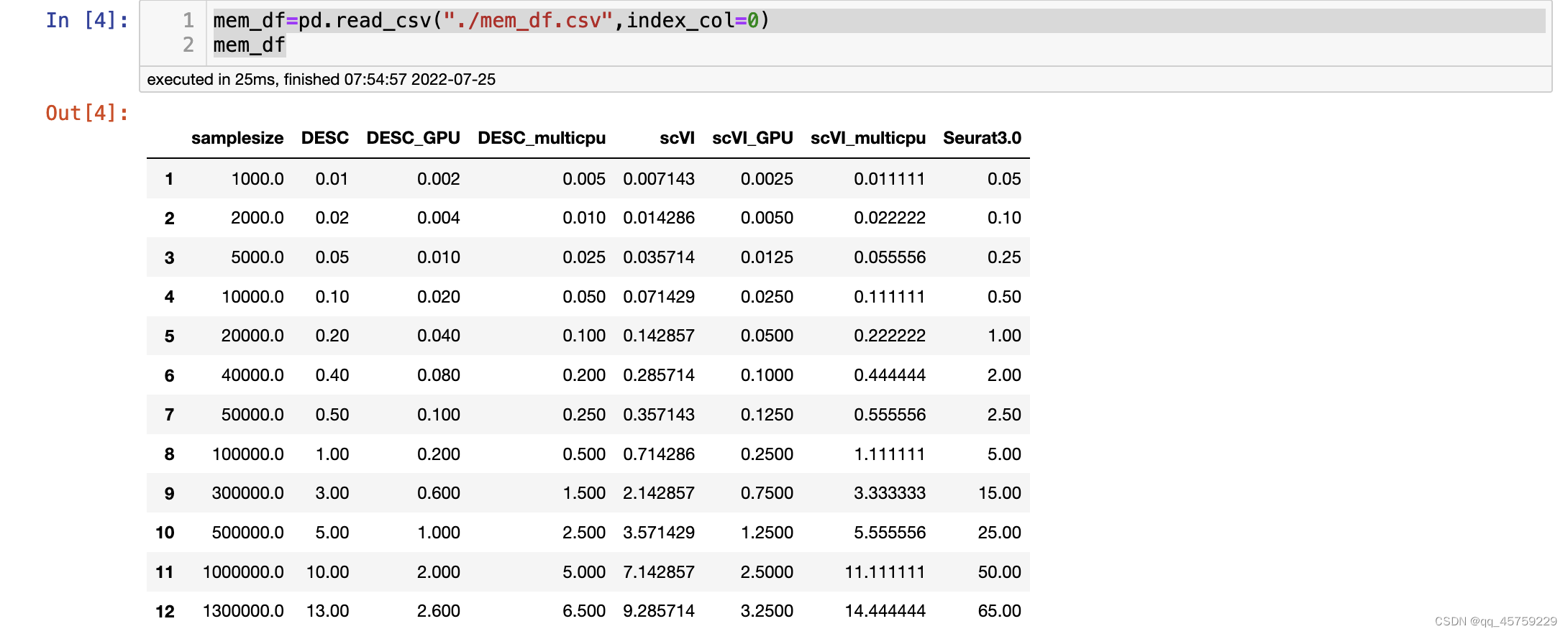Click scVI value 0.142857
Screen dimensions: 1568x634
point(659,336)
